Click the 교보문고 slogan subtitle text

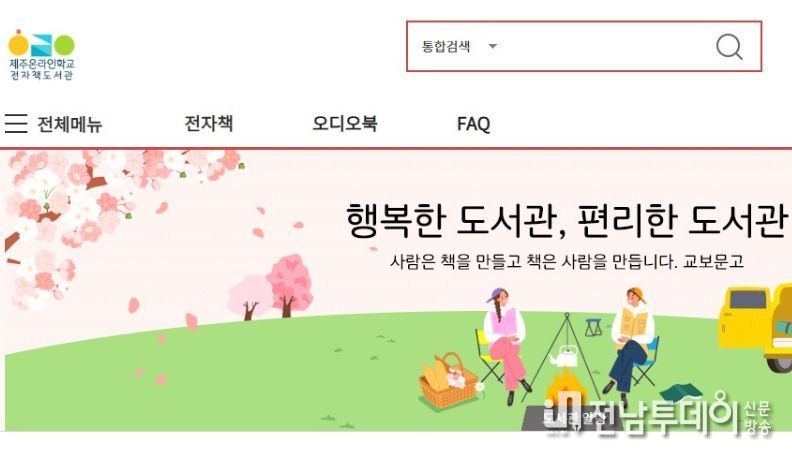pos(567,262)
